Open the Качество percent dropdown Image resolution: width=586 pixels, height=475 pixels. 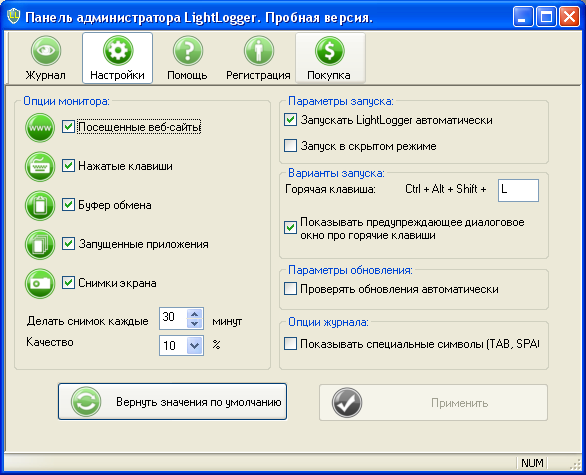[195, 345]
